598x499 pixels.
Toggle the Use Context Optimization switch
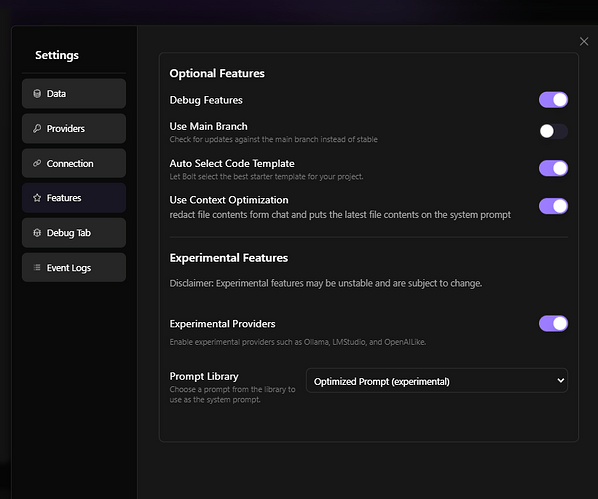553,206
